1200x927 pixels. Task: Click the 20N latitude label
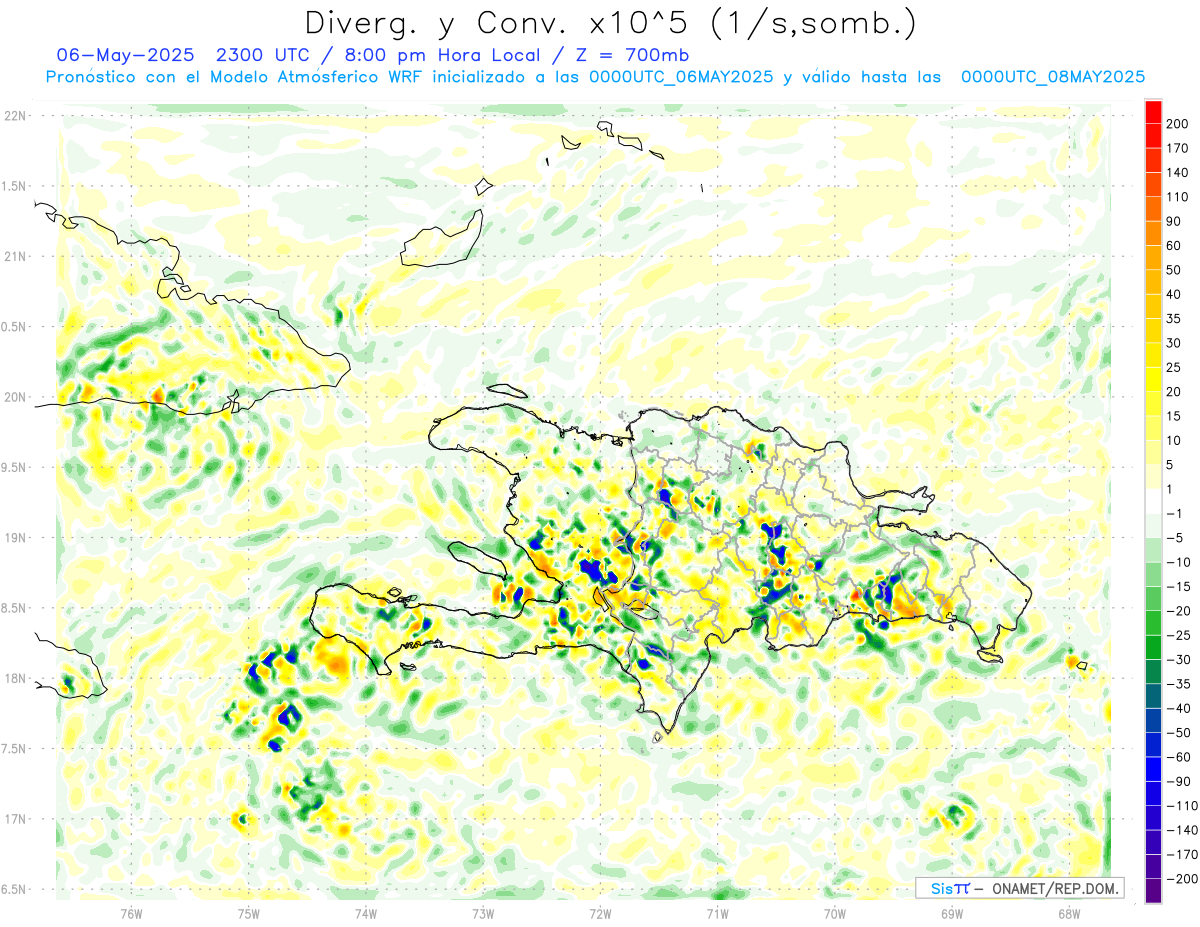[x=15, y=397]
